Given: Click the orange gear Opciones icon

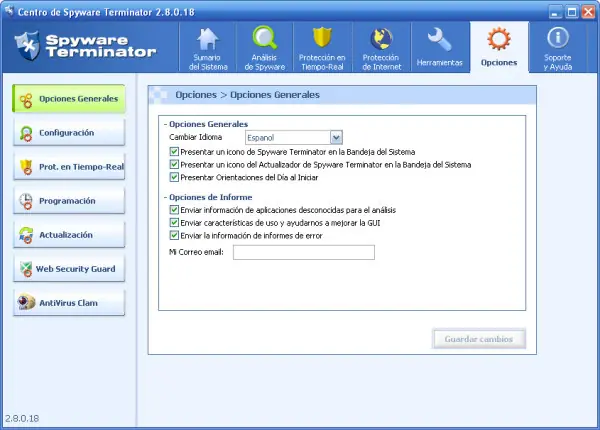Looking at the screenshot, I should [x=499, y=39].
